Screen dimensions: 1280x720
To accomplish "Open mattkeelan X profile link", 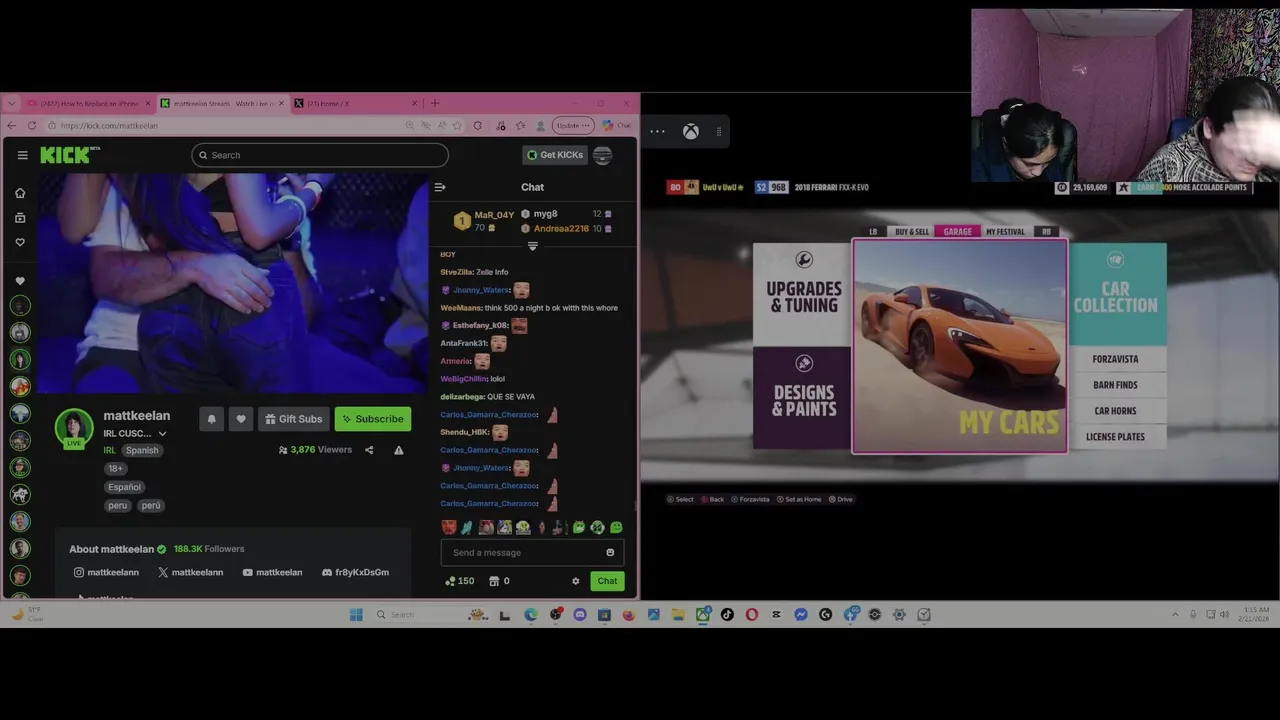I will (190, 572).
